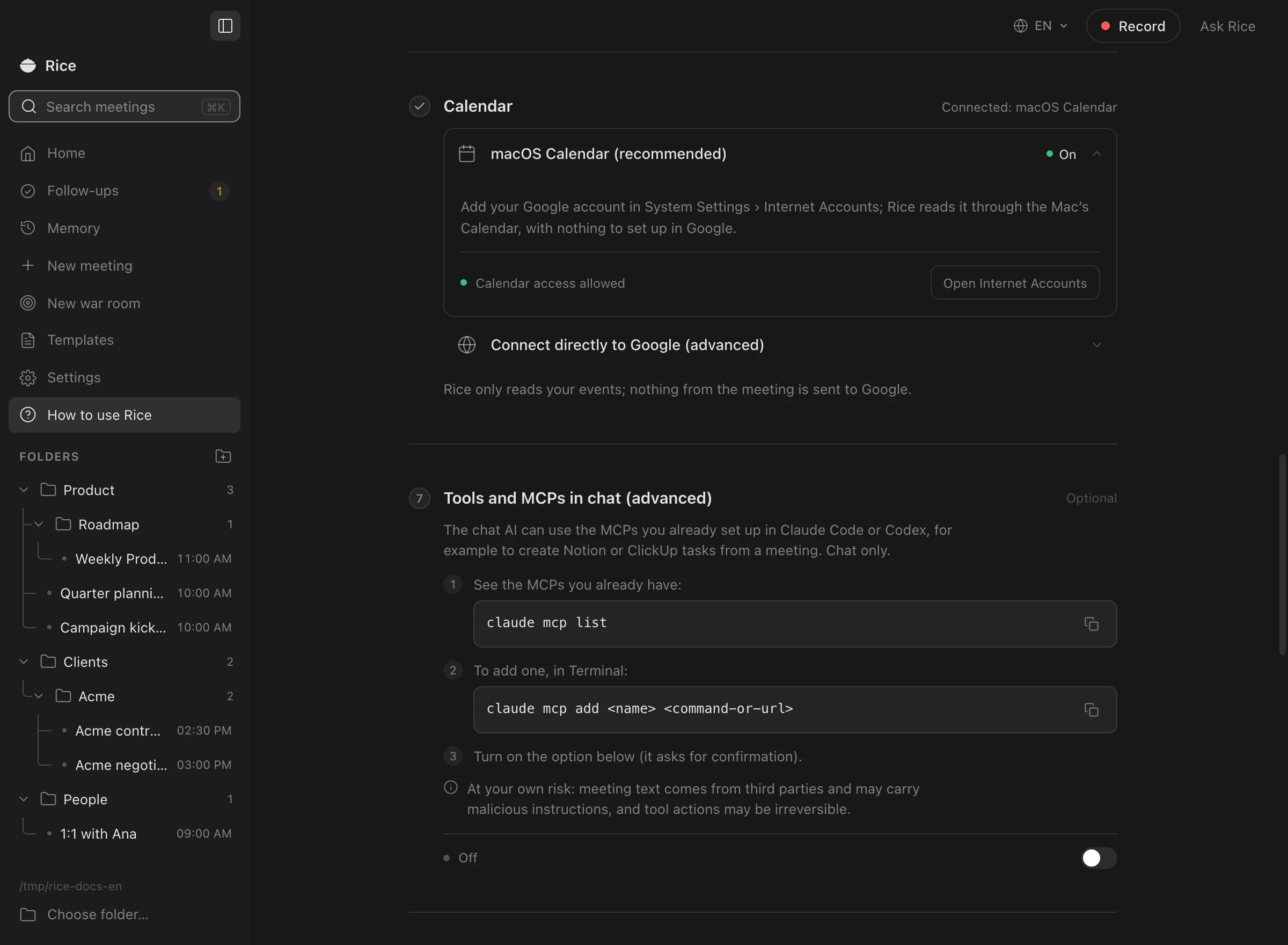This screenshot has width=1288, height=945.
Task: Toggle the MCP tools Off switch
Action: (x=1098, y=857)
